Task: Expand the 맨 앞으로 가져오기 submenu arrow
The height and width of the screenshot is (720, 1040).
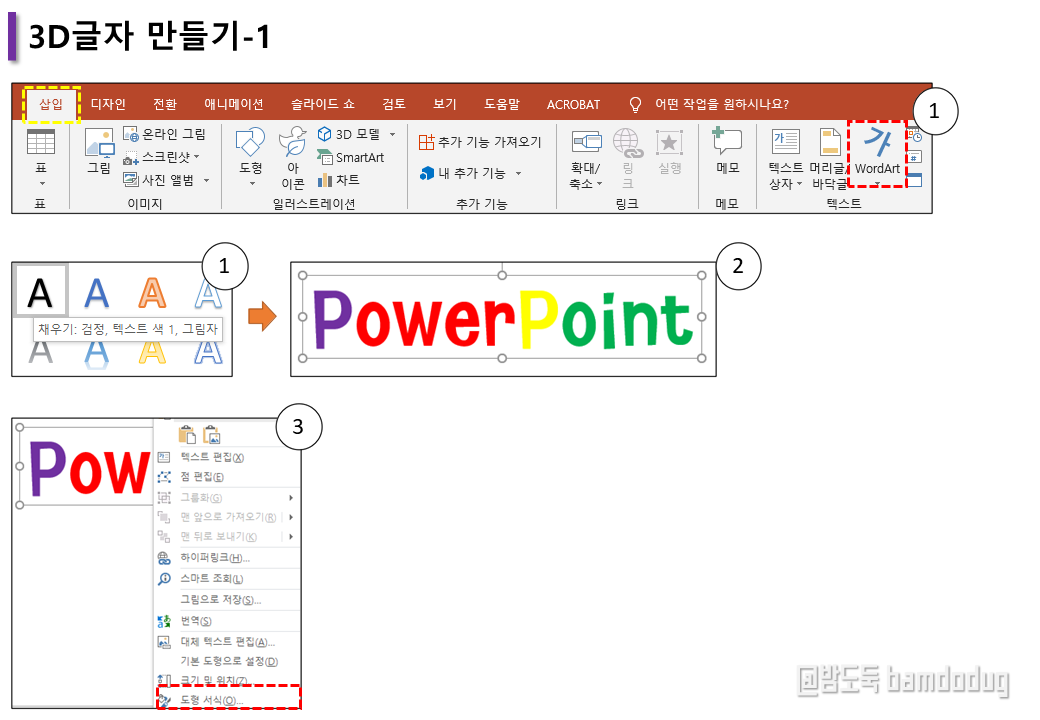Action: (291, 516)
